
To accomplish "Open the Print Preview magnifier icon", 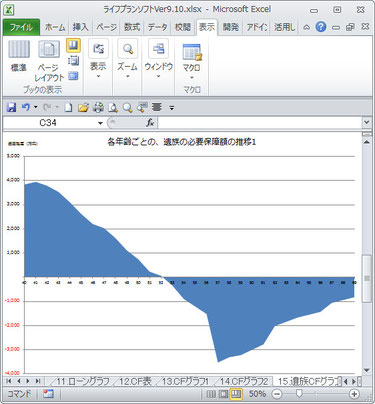I will click(x=113, y=107).
